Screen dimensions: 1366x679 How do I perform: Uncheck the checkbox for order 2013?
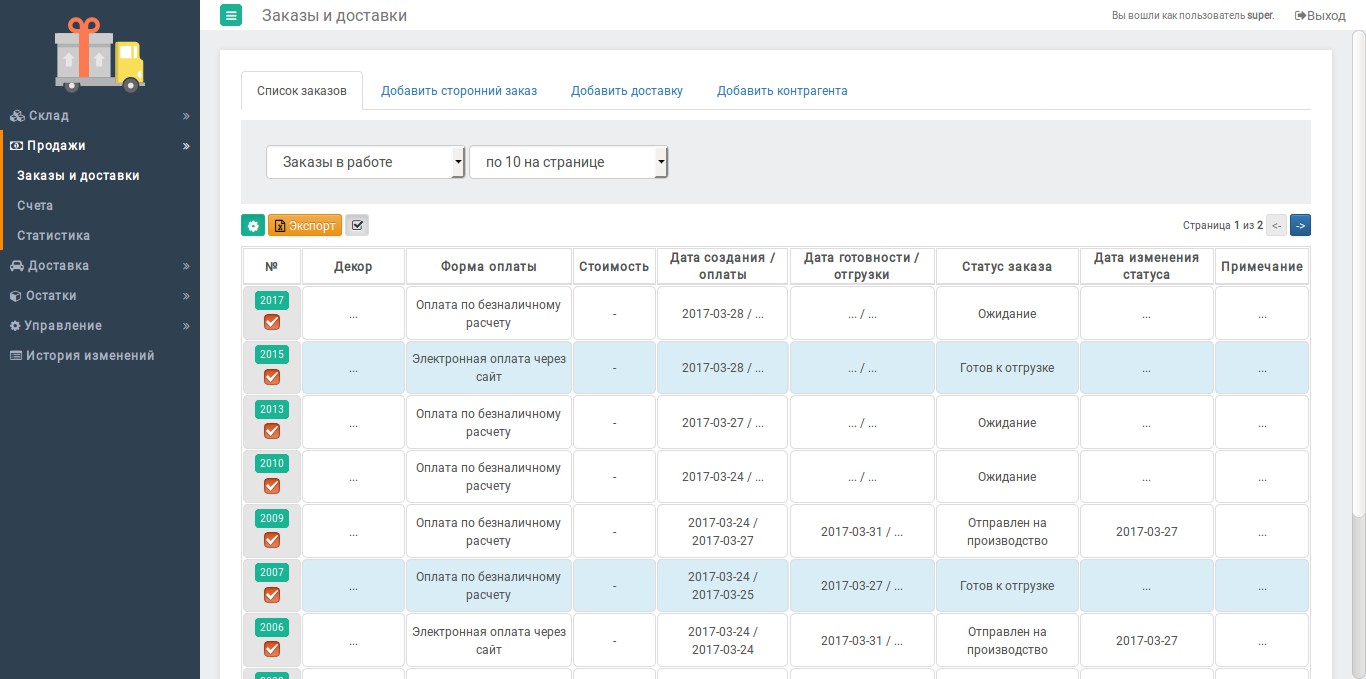(x=272, y=431)
